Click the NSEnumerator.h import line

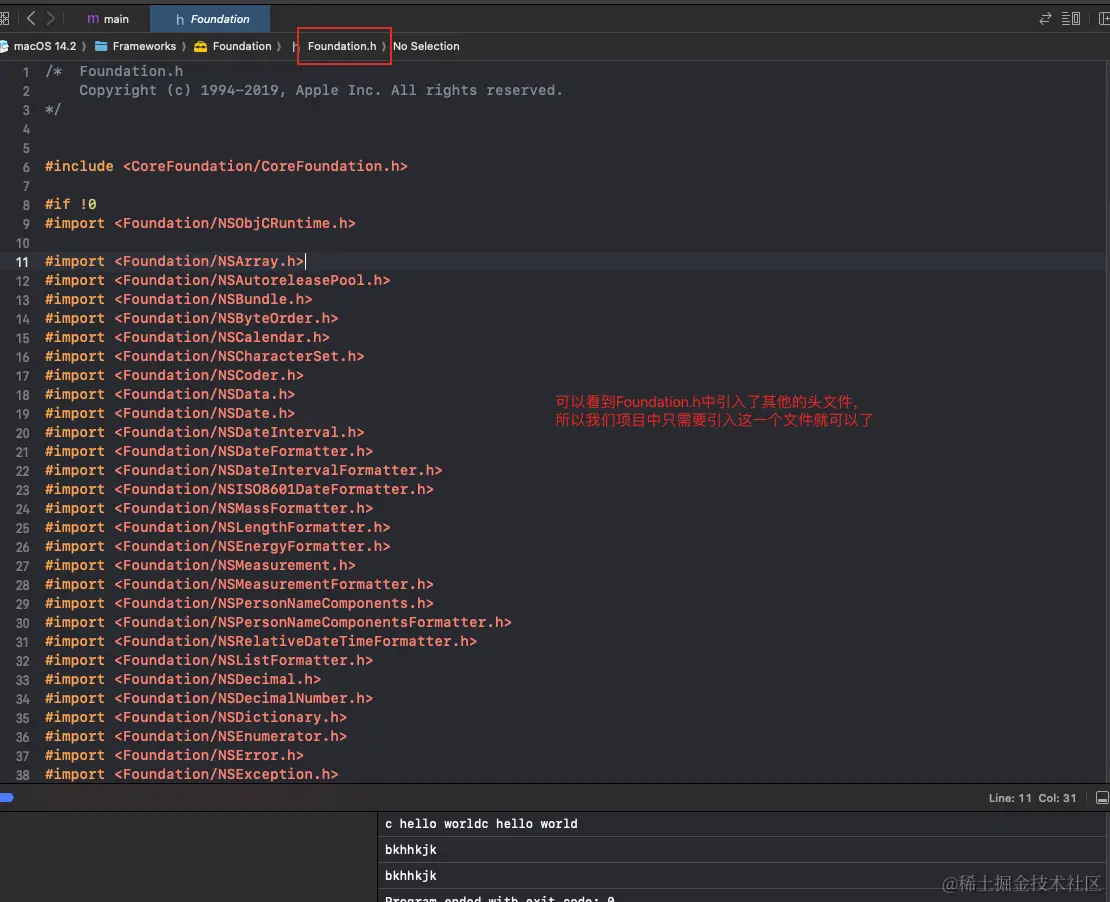pos(196,737)
